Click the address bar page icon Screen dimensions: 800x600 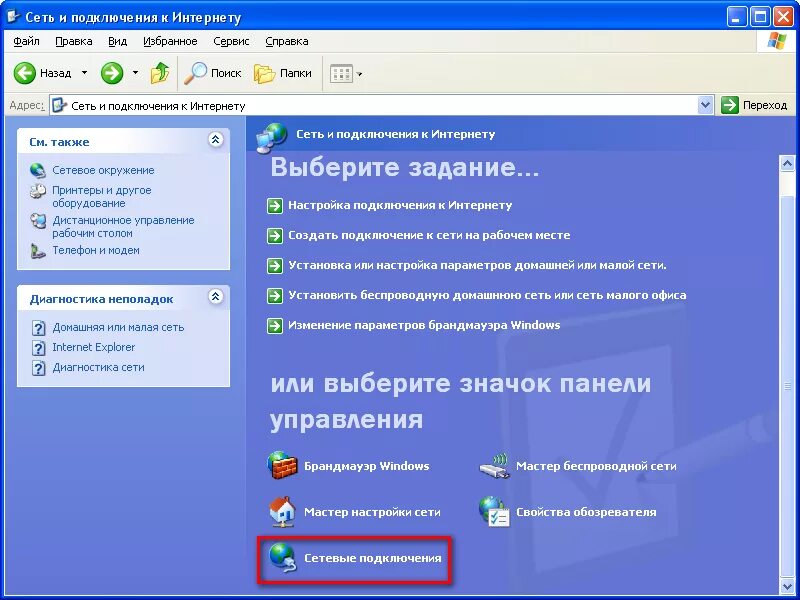point(60,106)
